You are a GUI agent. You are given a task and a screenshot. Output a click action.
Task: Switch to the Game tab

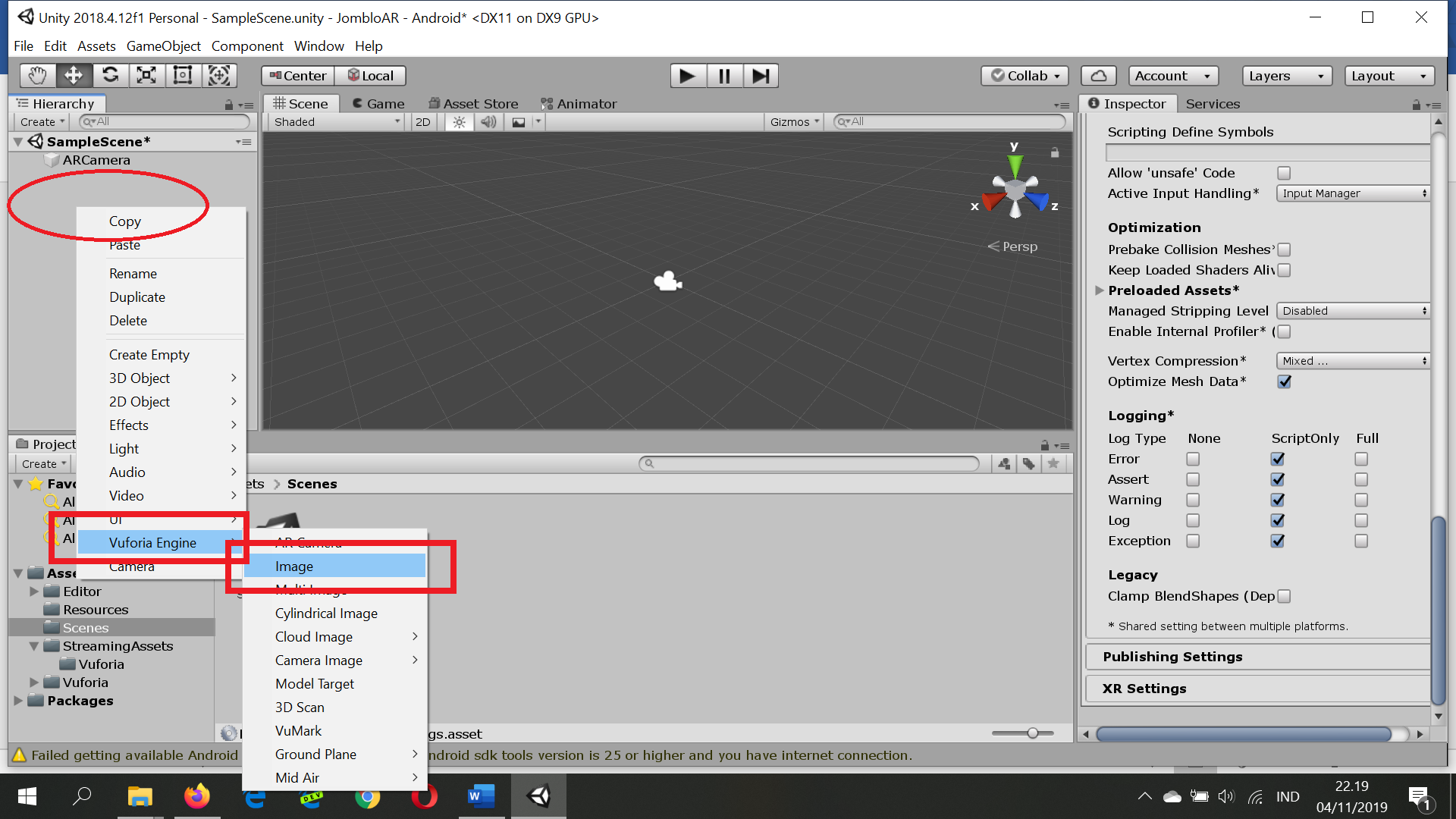pos(378,104)
